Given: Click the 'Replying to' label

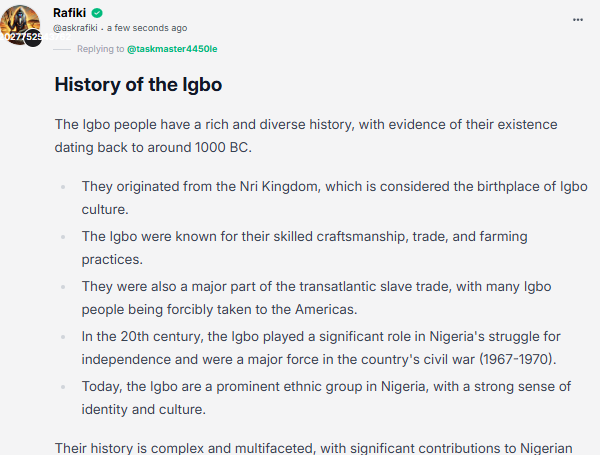Looking at the screenshot, I should (101, 49).
